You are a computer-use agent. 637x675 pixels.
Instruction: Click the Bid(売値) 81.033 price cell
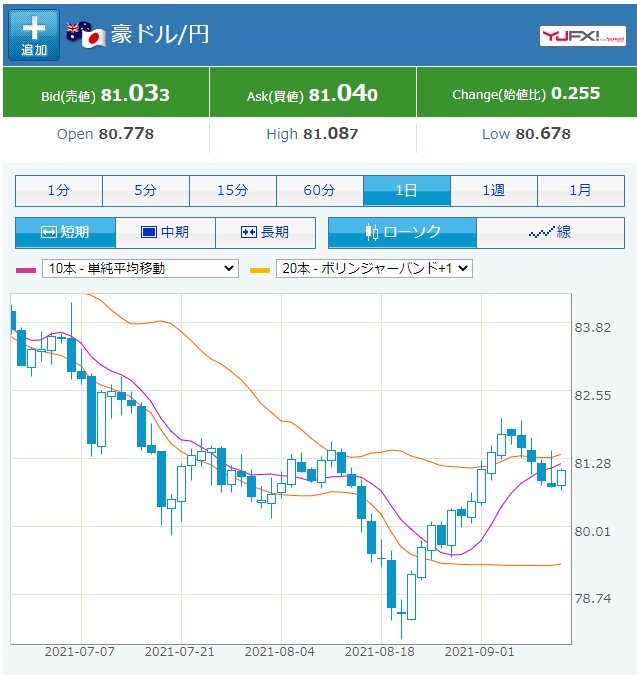point(106,93)
